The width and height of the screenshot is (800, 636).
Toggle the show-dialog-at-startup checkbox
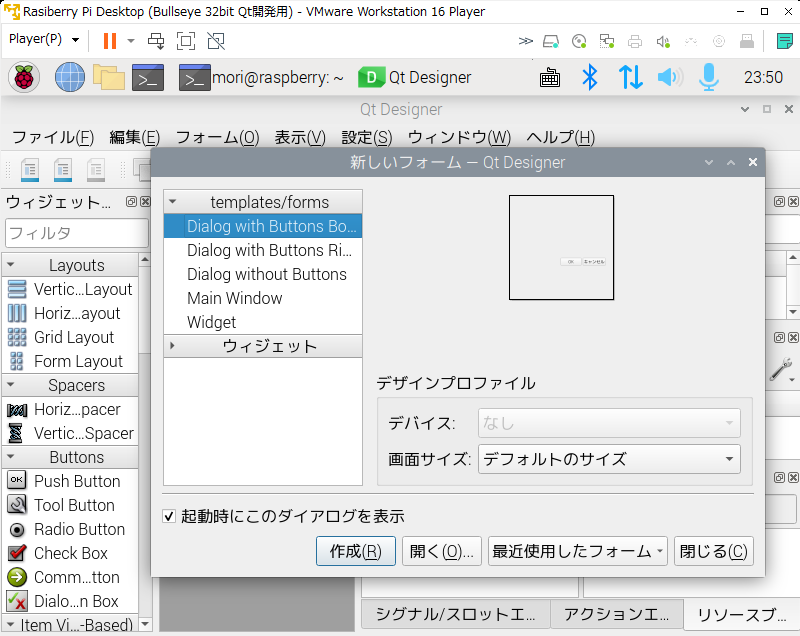[x=169, y=516]
